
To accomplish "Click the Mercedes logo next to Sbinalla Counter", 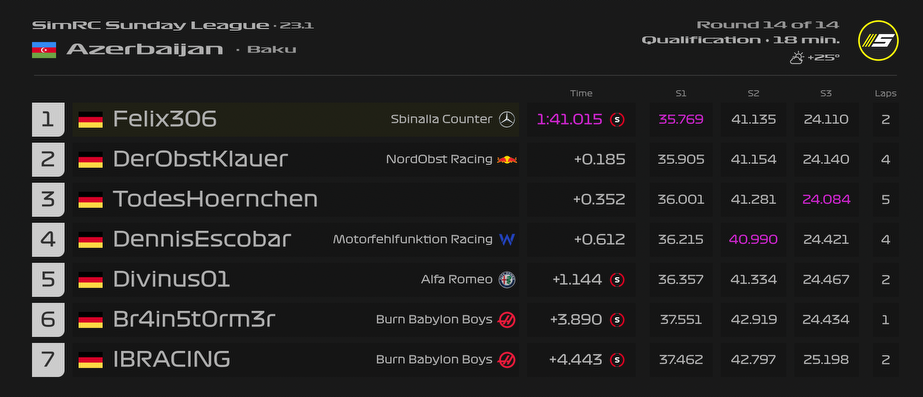I will pos(507,120).
